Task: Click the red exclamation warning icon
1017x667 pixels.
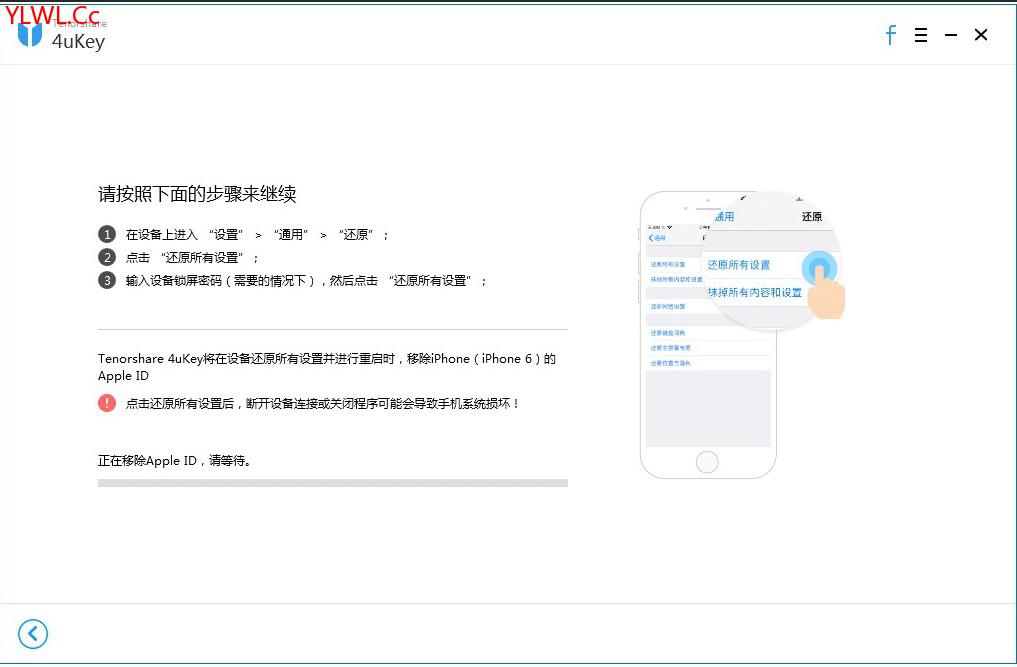Action: click(107, 403)
